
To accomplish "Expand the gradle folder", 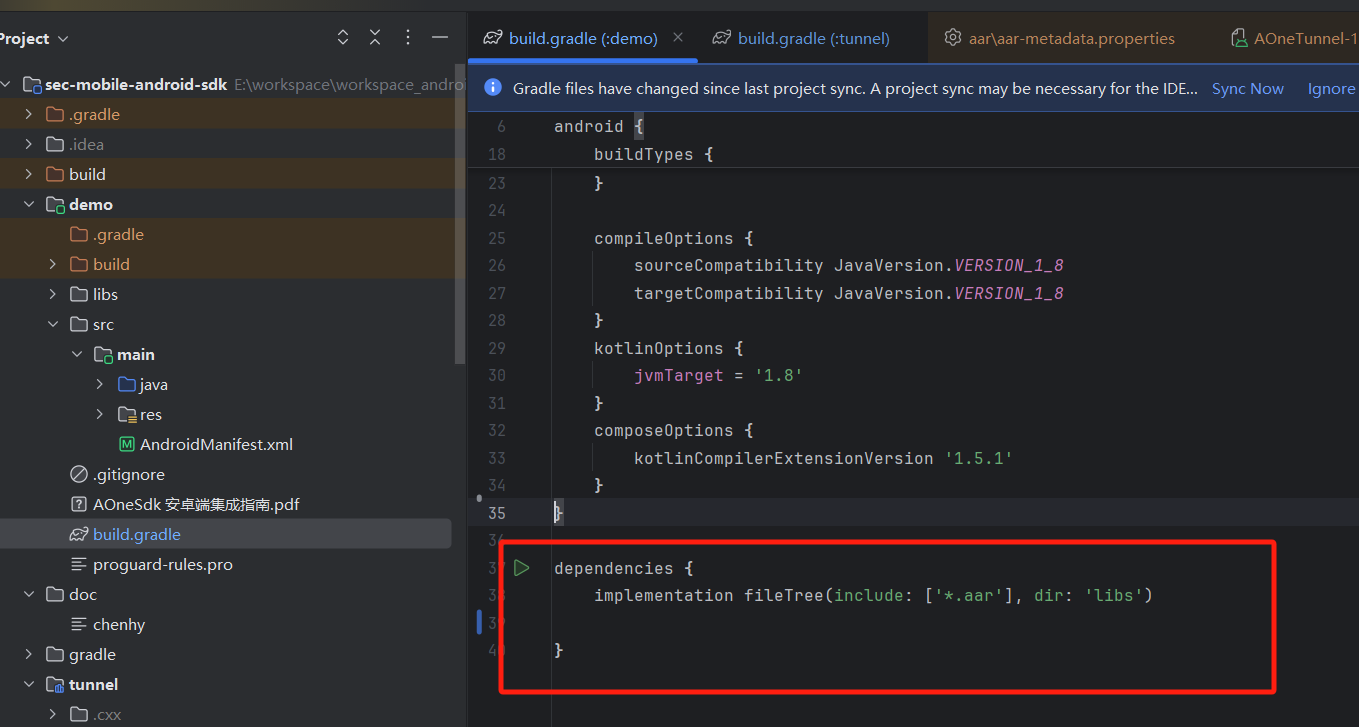I will point(29,655).
